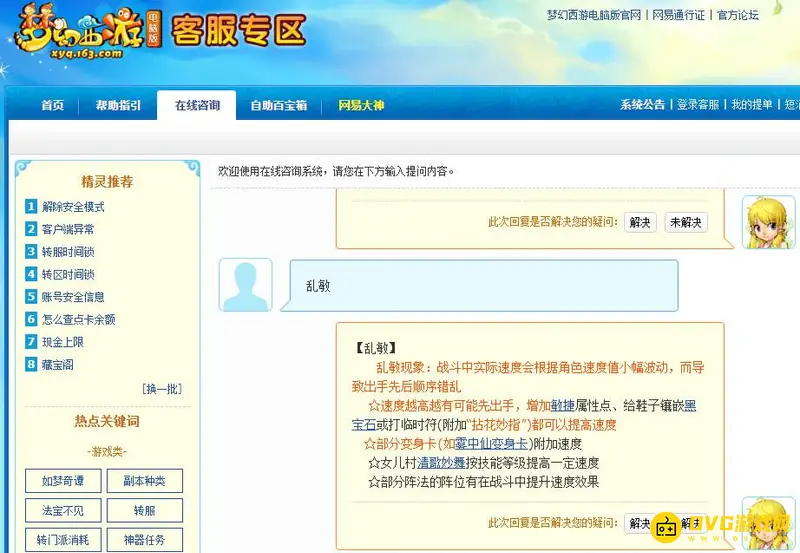Click the 【乱敏】 reply title

click(x=376, y=348)
